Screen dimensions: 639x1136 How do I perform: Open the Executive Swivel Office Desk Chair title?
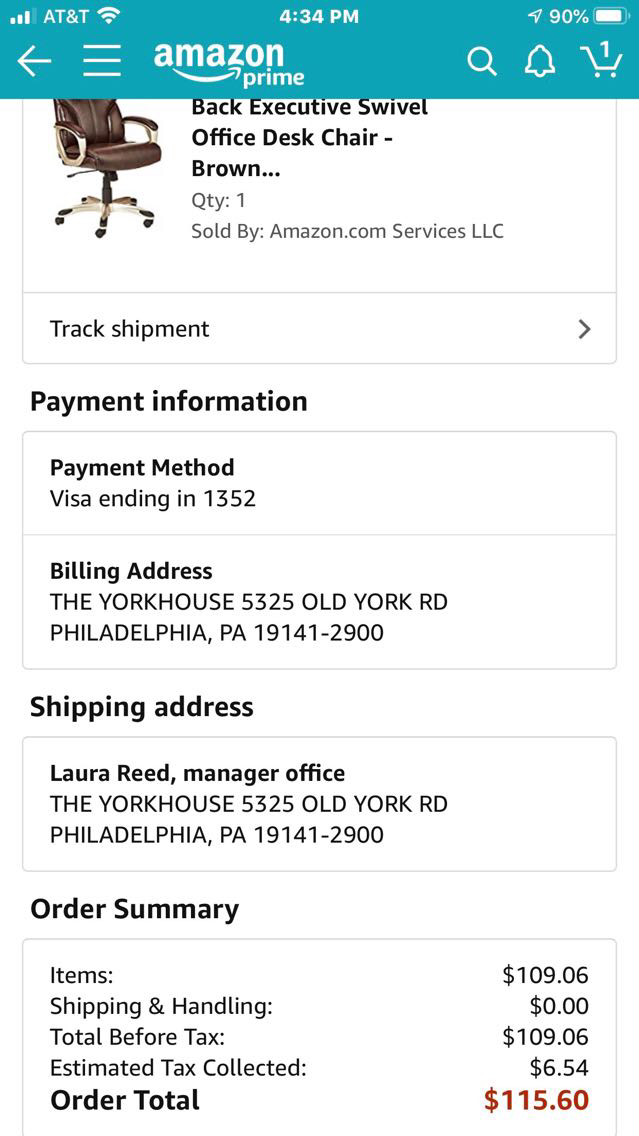tap(309, 138)
